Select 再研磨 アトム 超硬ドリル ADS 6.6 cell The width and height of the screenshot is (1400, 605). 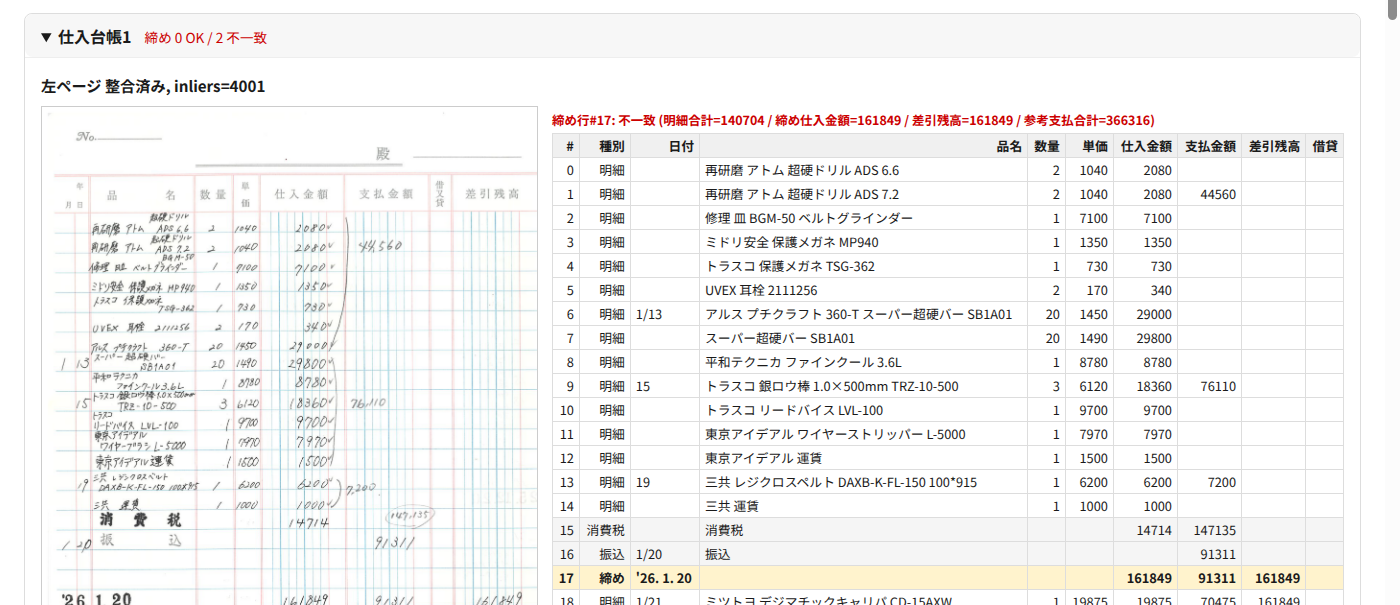(x=864, y=170)
